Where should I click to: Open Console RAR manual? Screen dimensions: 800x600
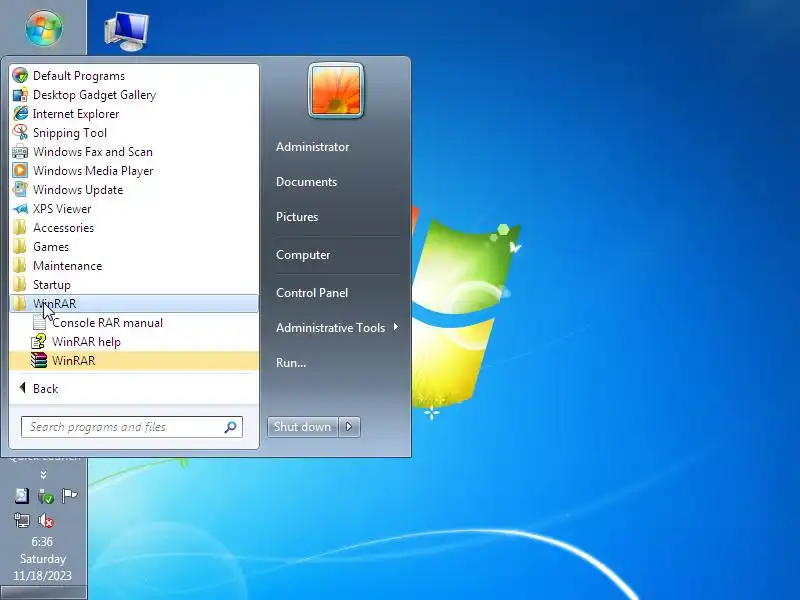click(134, 322)
